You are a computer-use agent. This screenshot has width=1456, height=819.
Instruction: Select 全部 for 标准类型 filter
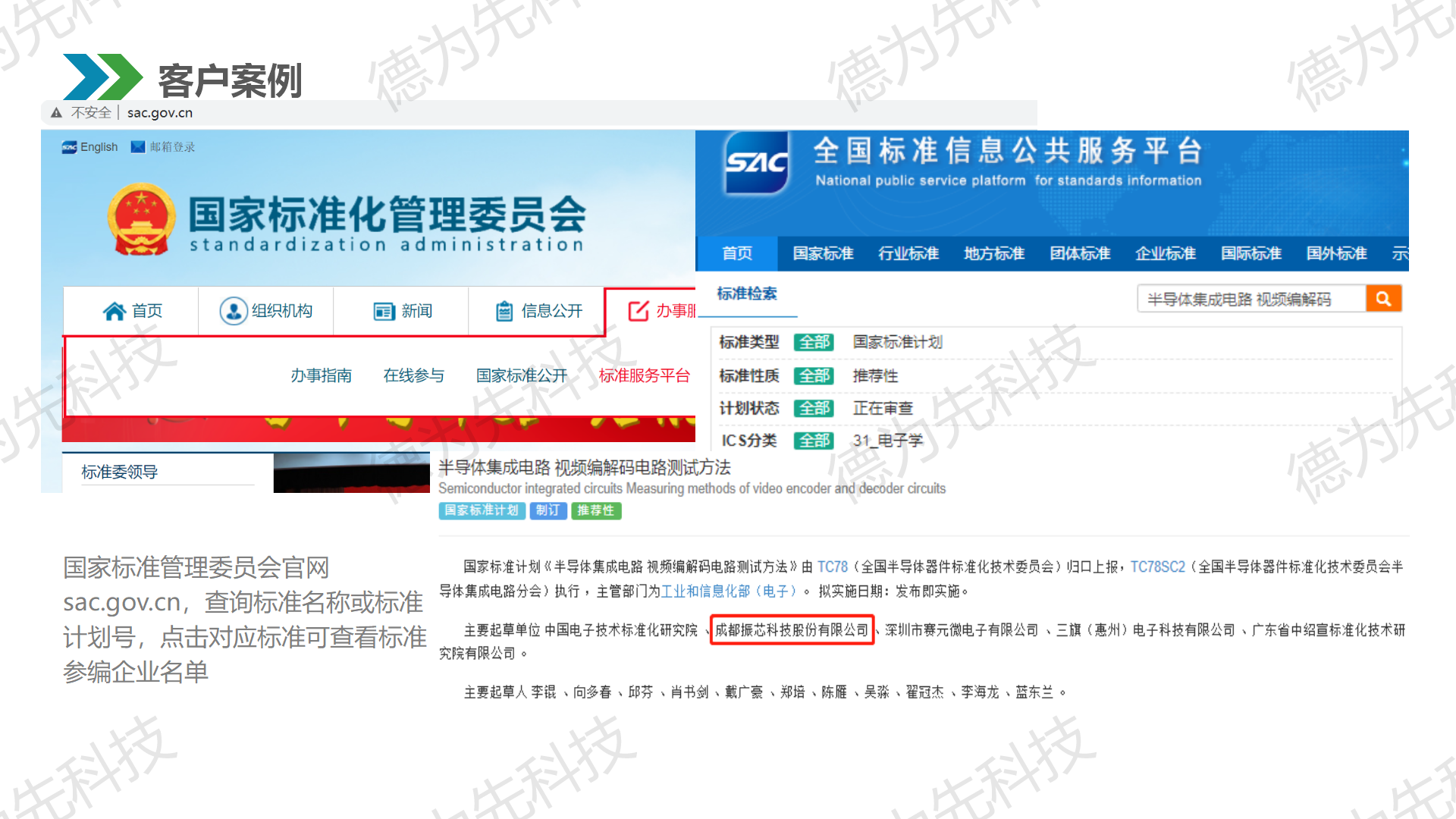coord(814,342)
